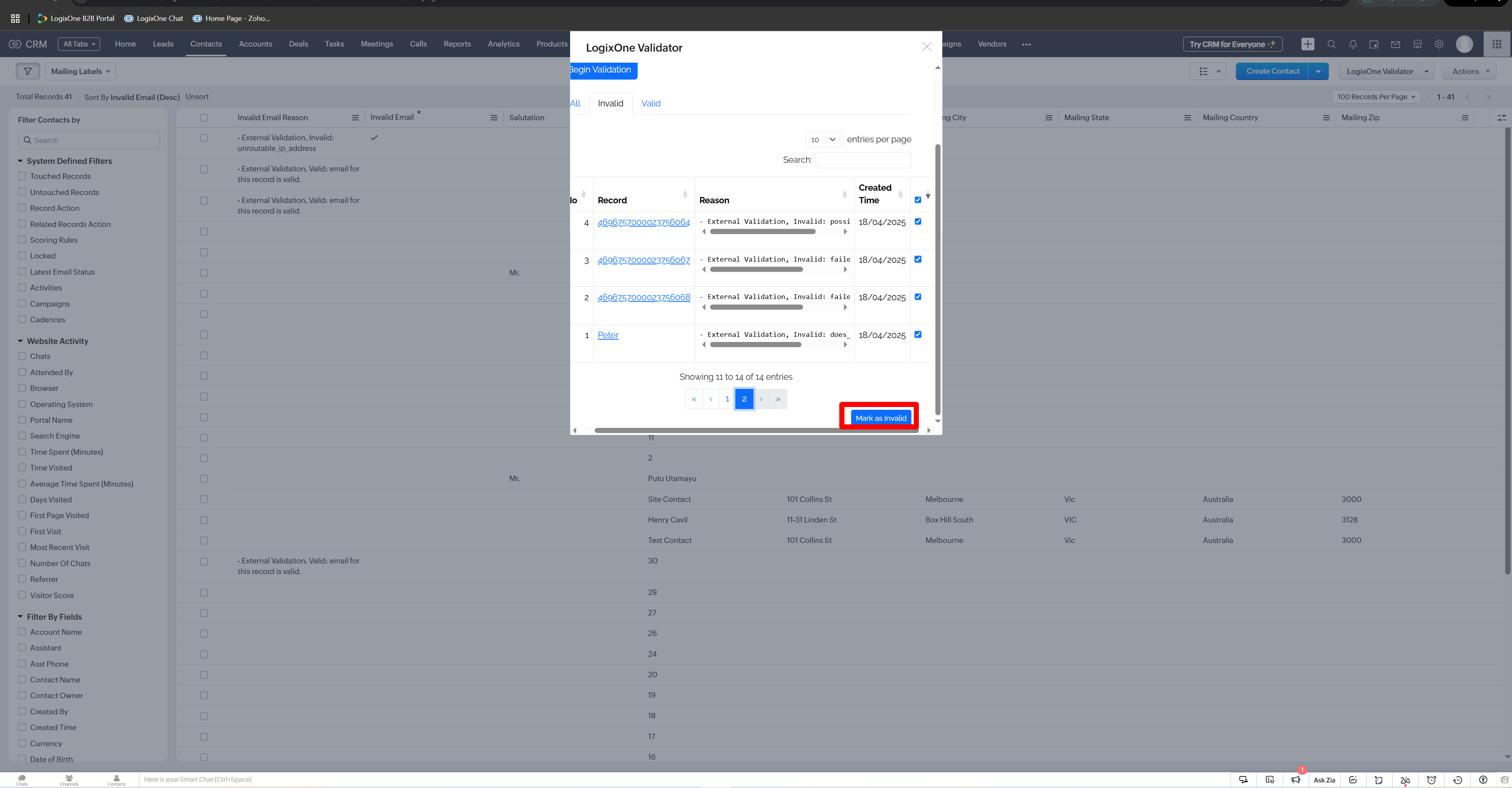1512x788 pixels.
Task: Open the recent items history icon
Action: pos(1457,780)
